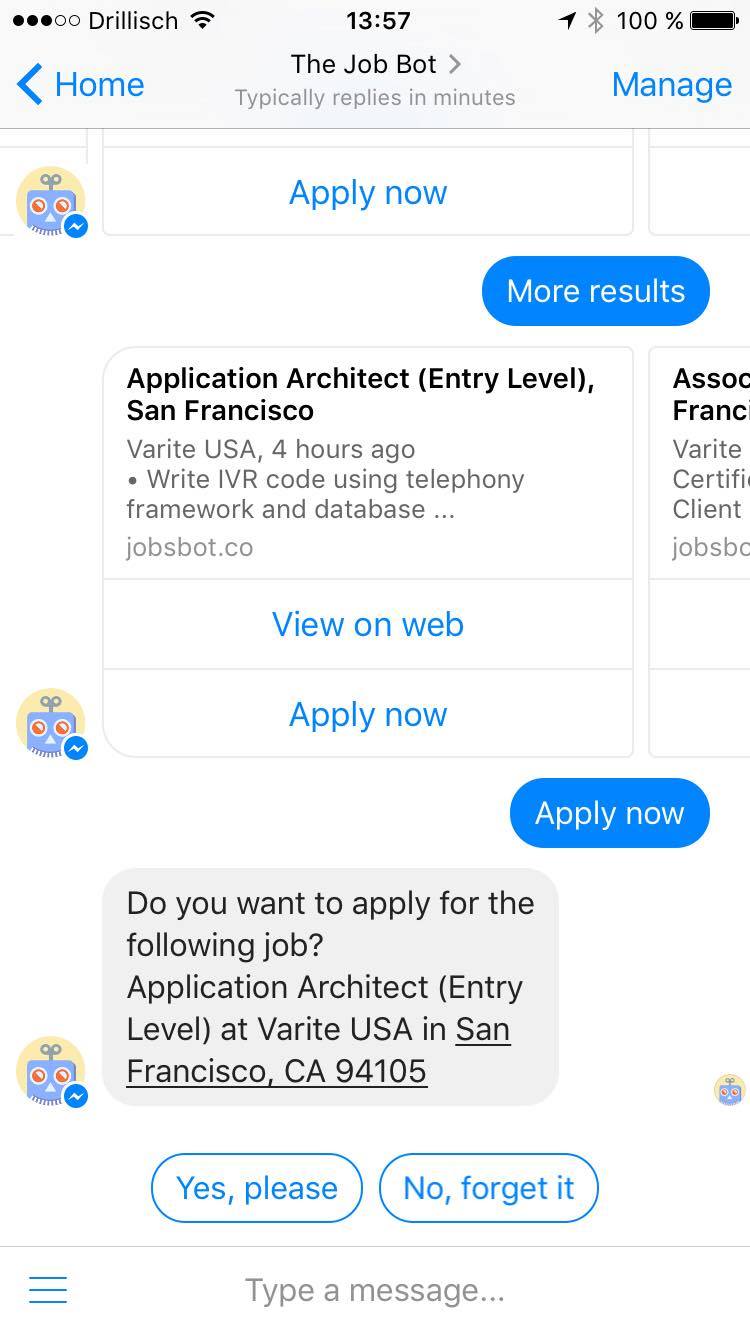Go back to Home
750x1334 pixels.
(98, 84)
